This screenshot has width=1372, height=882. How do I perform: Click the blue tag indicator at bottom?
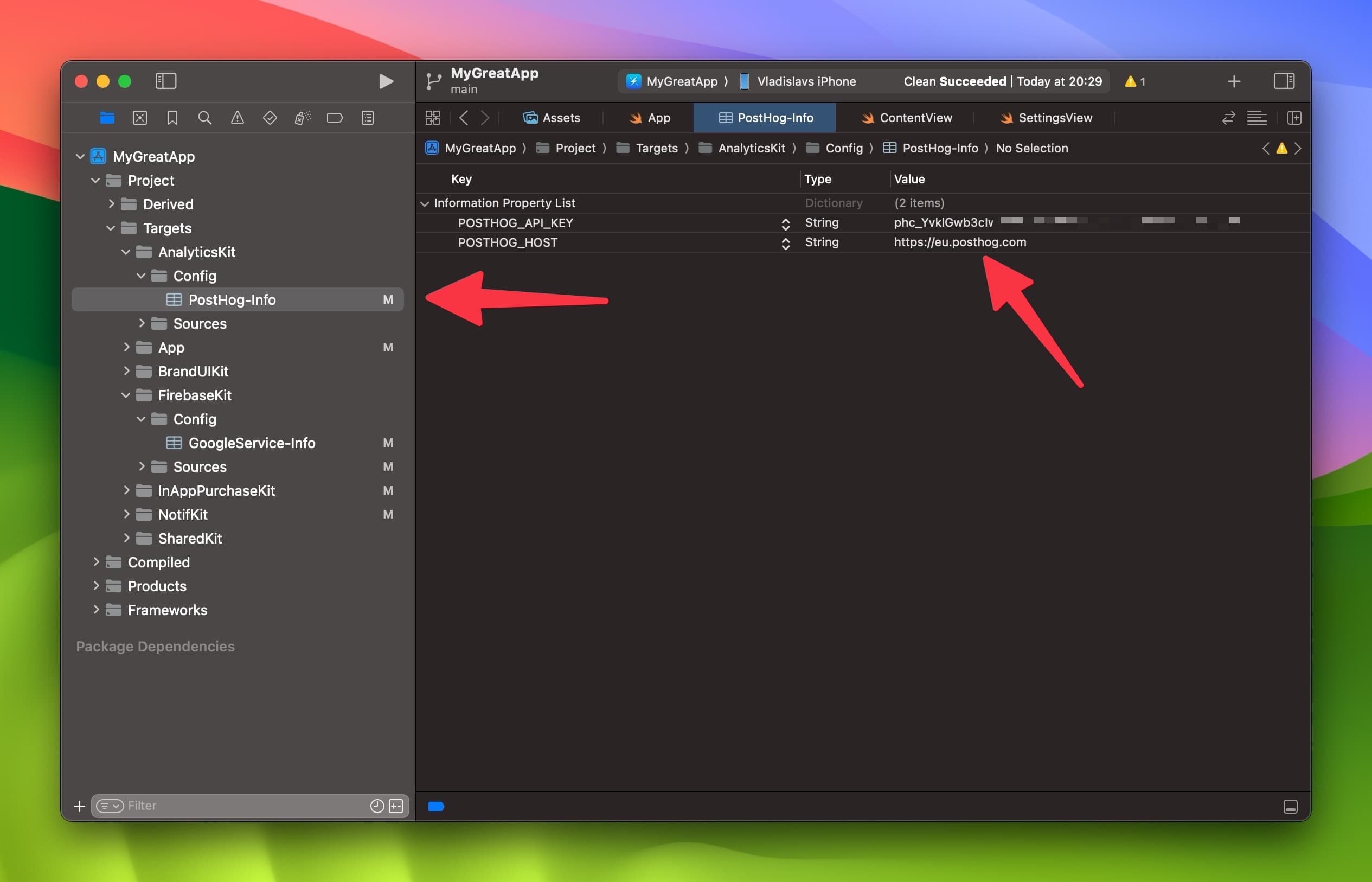point(436,807)
